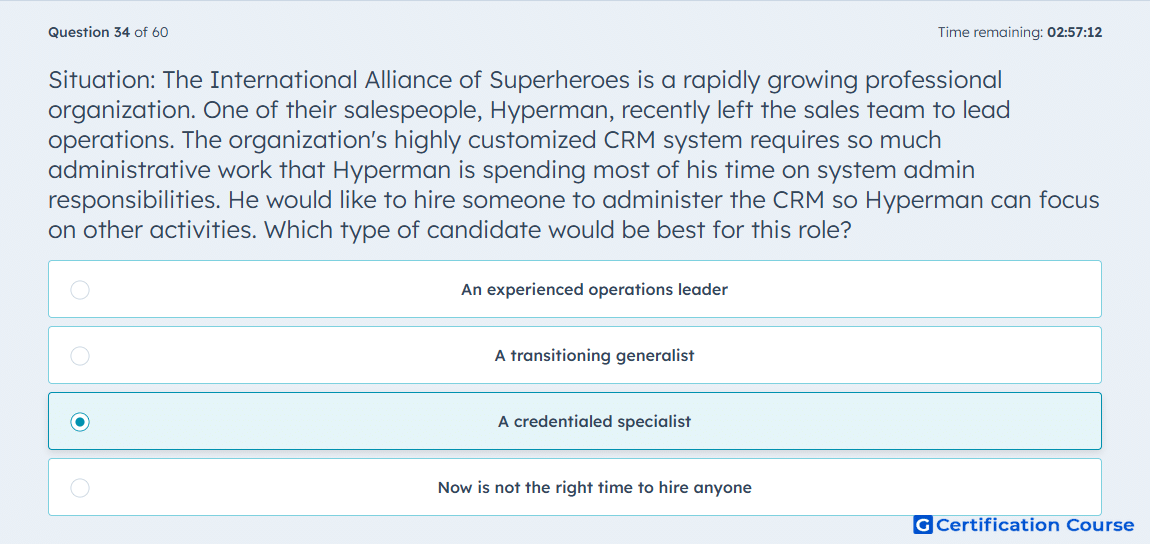This screenshot has width=1150, height=544.
Task: Click the 'Time remaining:' label text
Action: tap(990, 32)
